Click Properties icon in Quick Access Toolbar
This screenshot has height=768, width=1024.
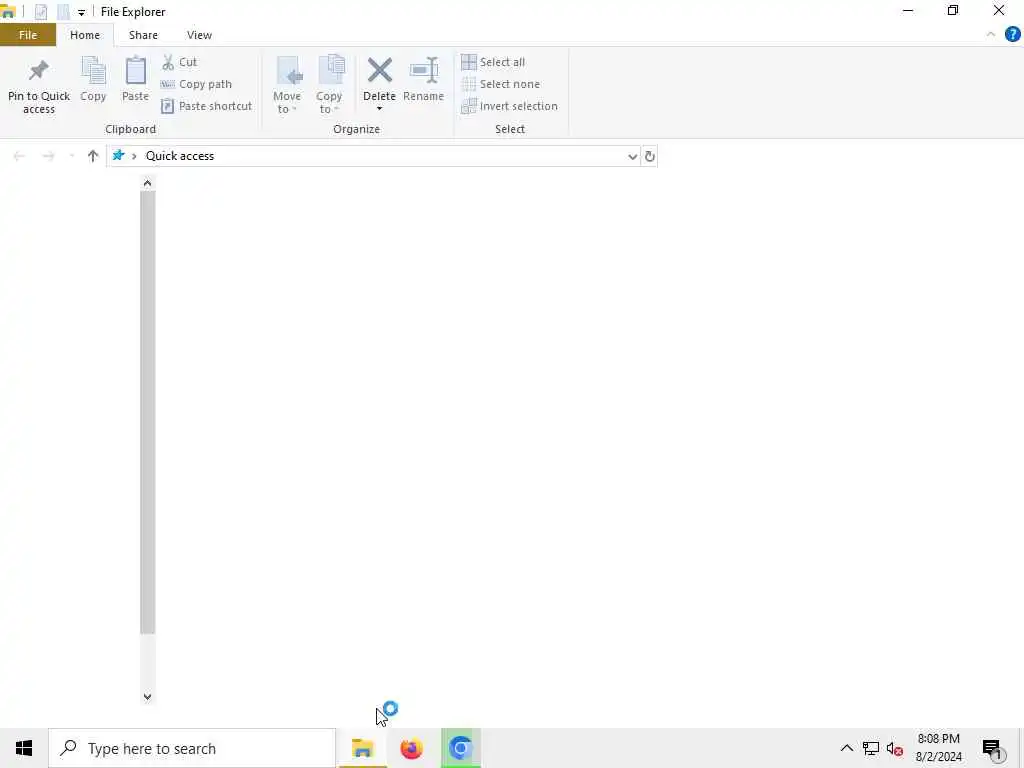[x=40, y=12]
